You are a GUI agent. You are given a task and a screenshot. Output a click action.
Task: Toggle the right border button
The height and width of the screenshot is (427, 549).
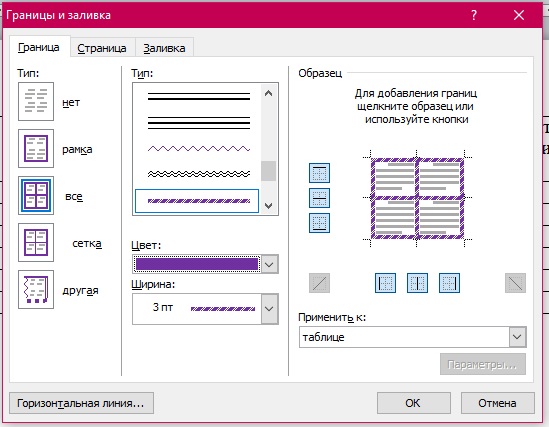[449, 283]
